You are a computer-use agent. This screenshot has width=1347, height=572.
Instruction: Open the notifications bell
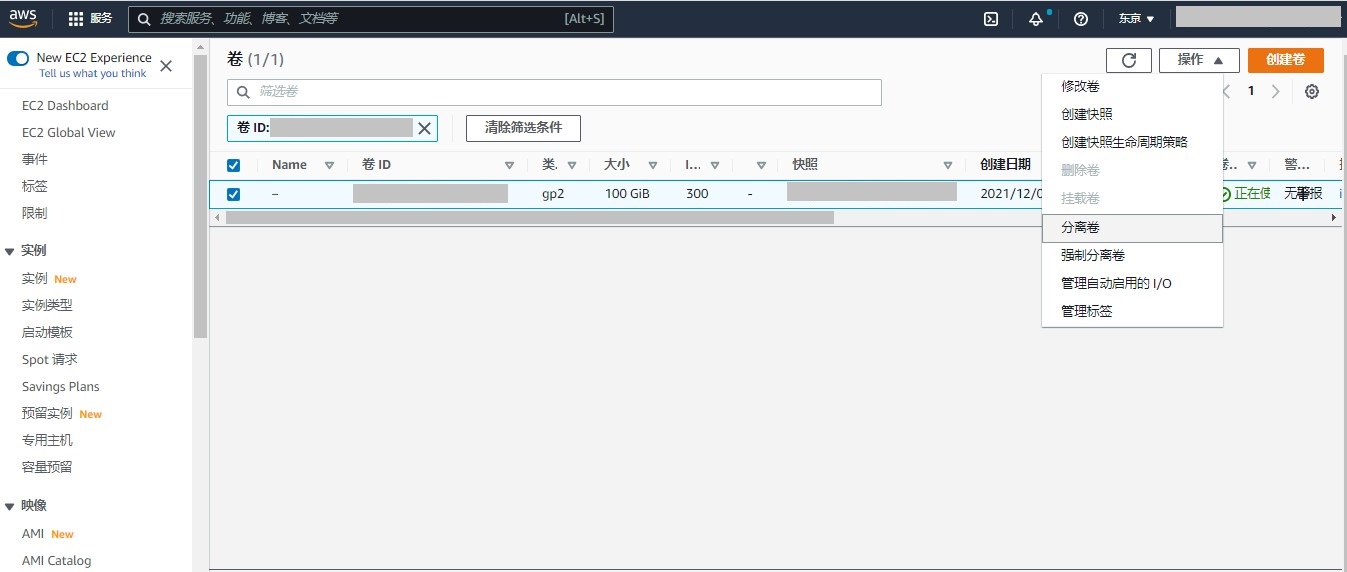click(x=1035, y=18)
